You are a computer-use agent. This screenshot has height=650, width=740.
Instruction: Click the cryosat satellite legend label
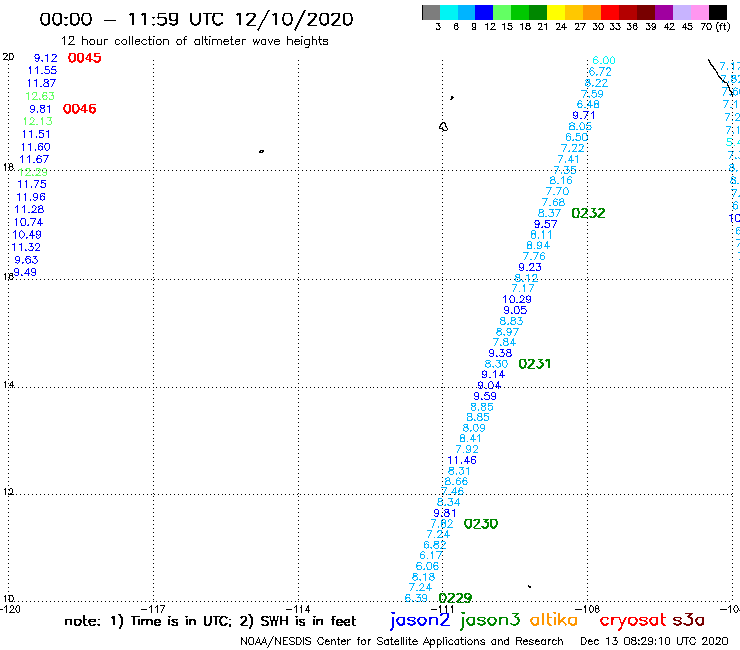point(633,620)
